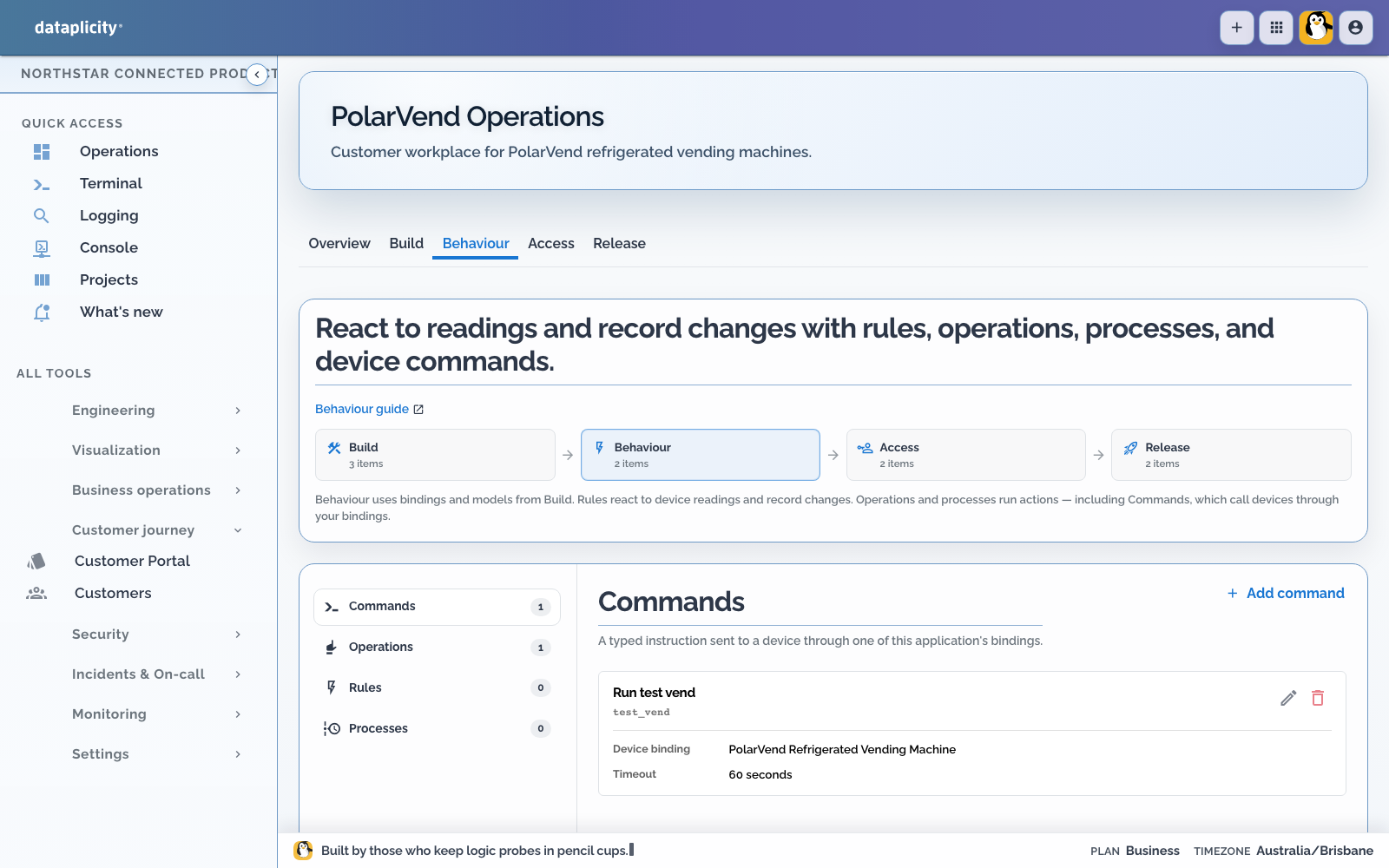1389x868 pixels.
Task: Click the Processes clock icon in list
Action: 332,728
